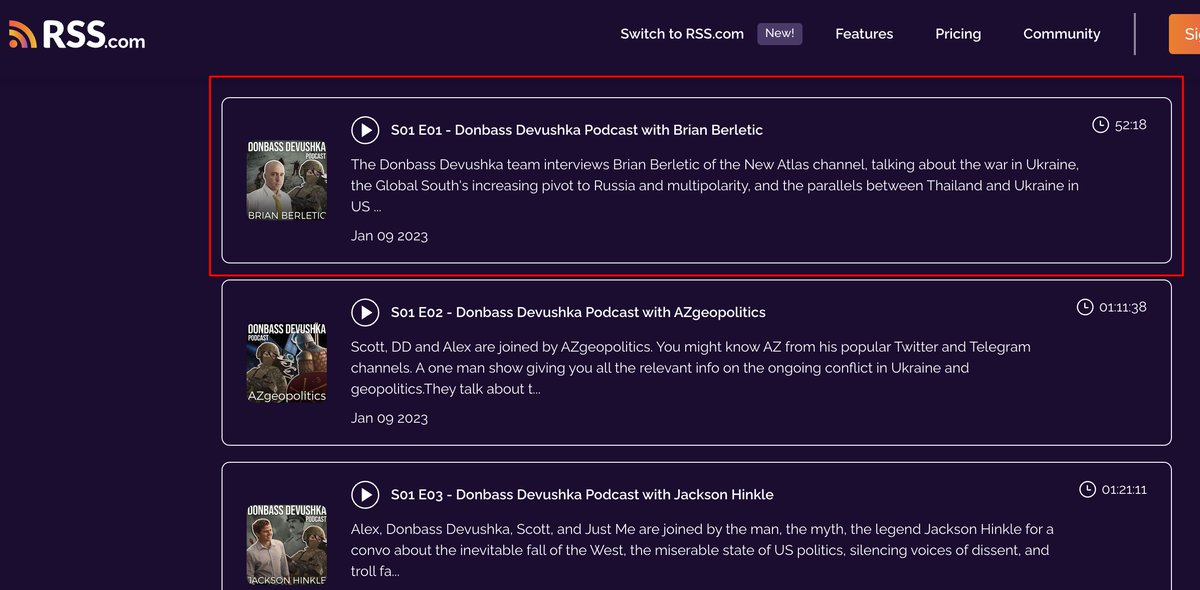1200x590 pixels.
Task: Open the Brian Berletic episode thumbnail
Action: [x=287, y=181]
